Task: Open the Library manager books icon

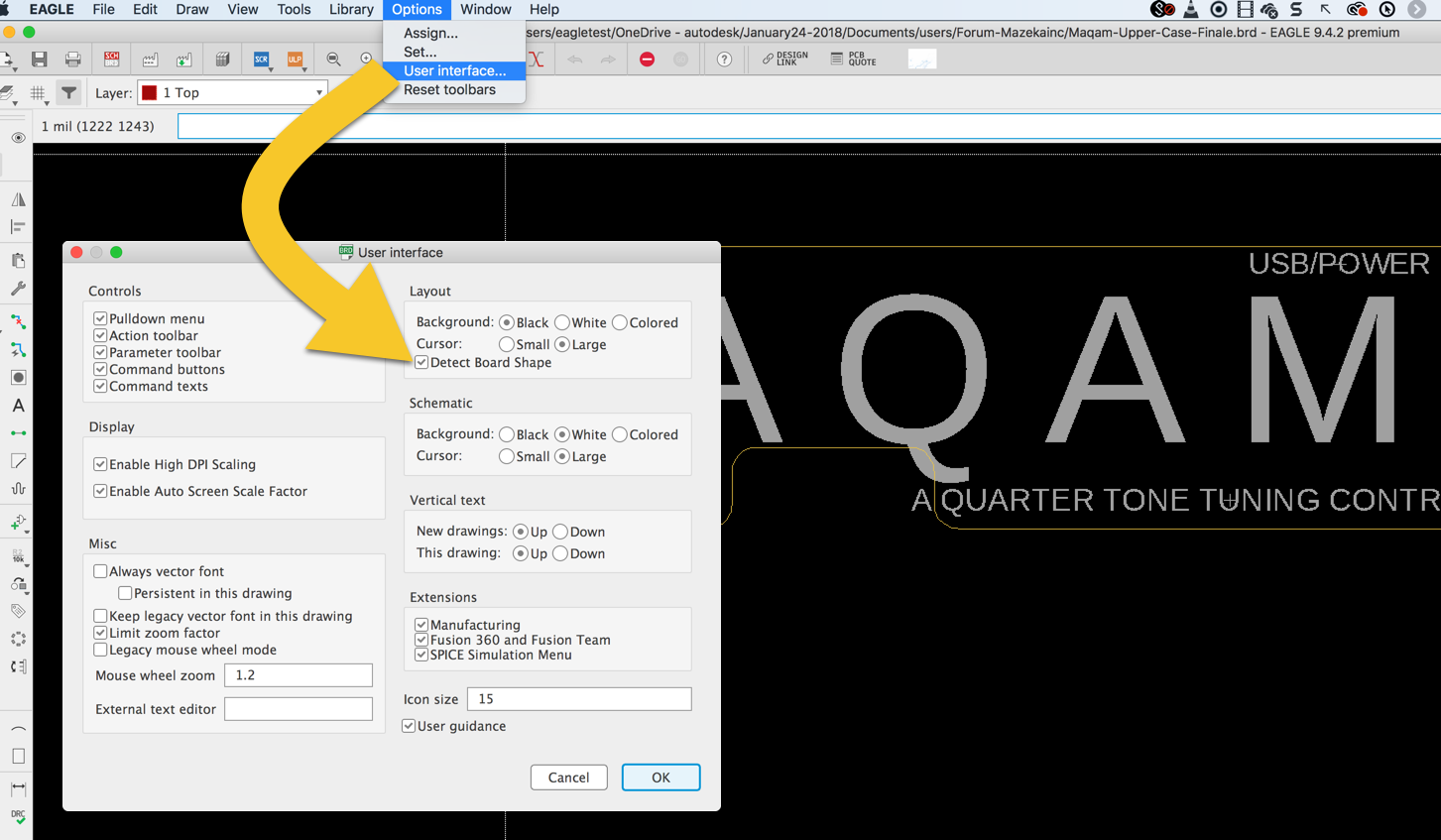Action: [222, 59]
